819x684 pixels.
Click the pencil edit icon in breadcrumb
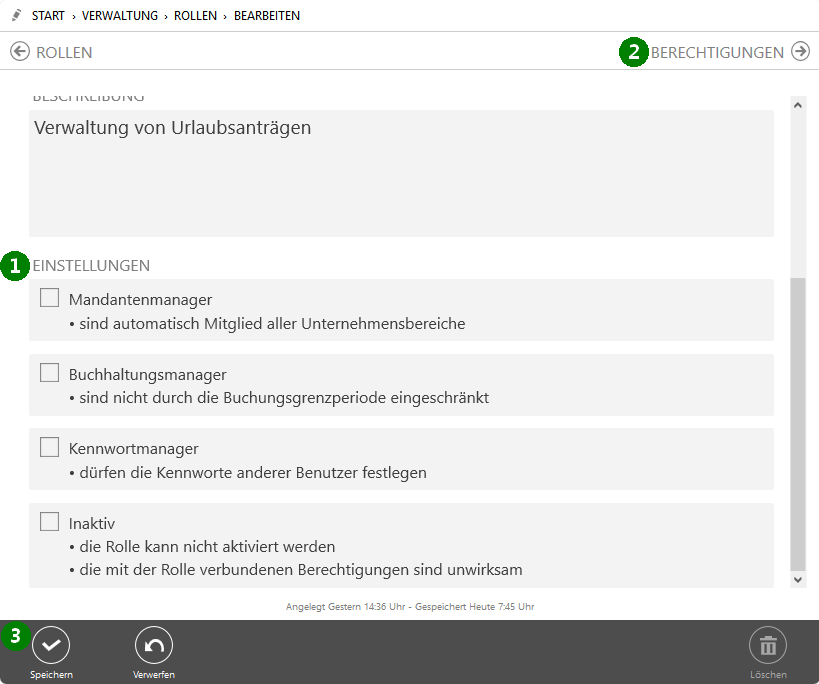[x=16, y=16]
